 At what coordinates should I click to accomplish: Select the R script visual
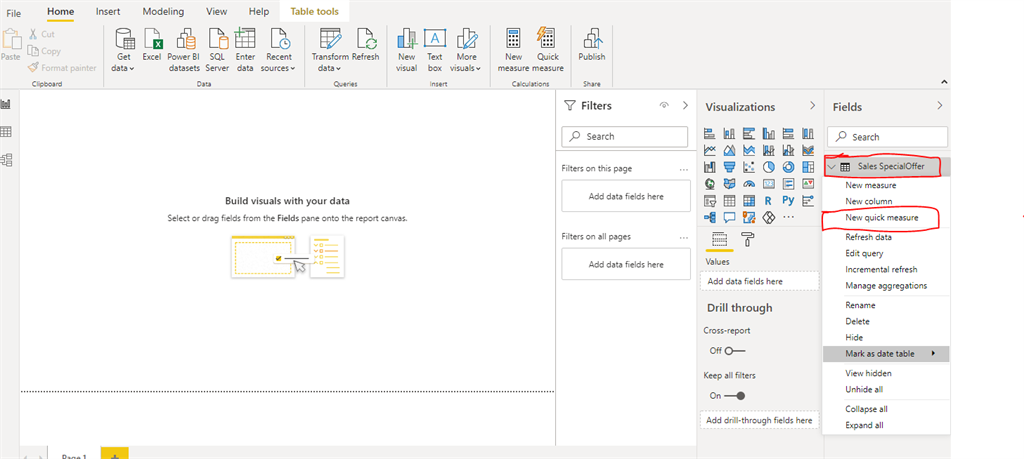pos(768,200)
